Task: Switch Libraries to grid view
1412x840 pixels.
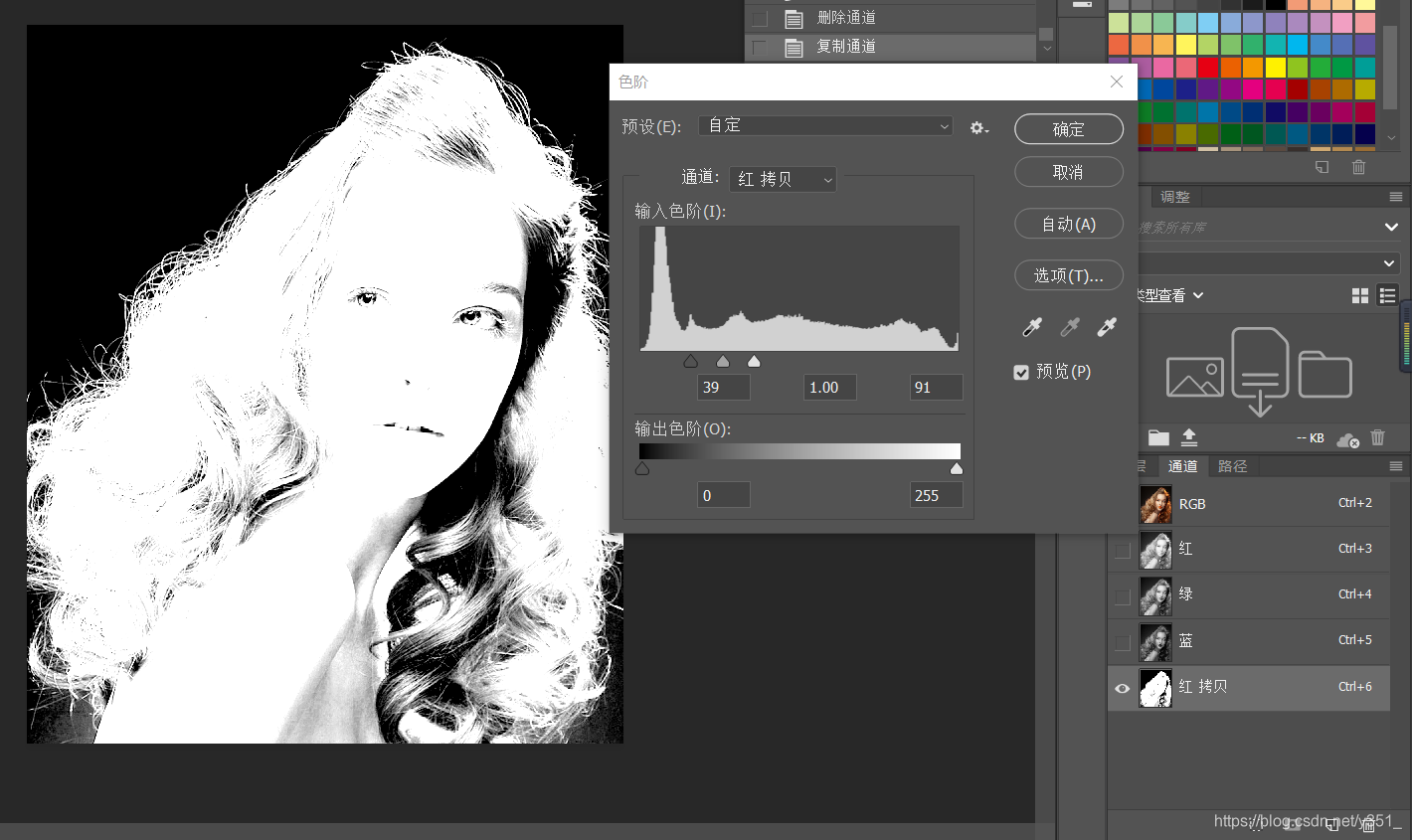Action: pyautogui.click(x=1360, y=295)
